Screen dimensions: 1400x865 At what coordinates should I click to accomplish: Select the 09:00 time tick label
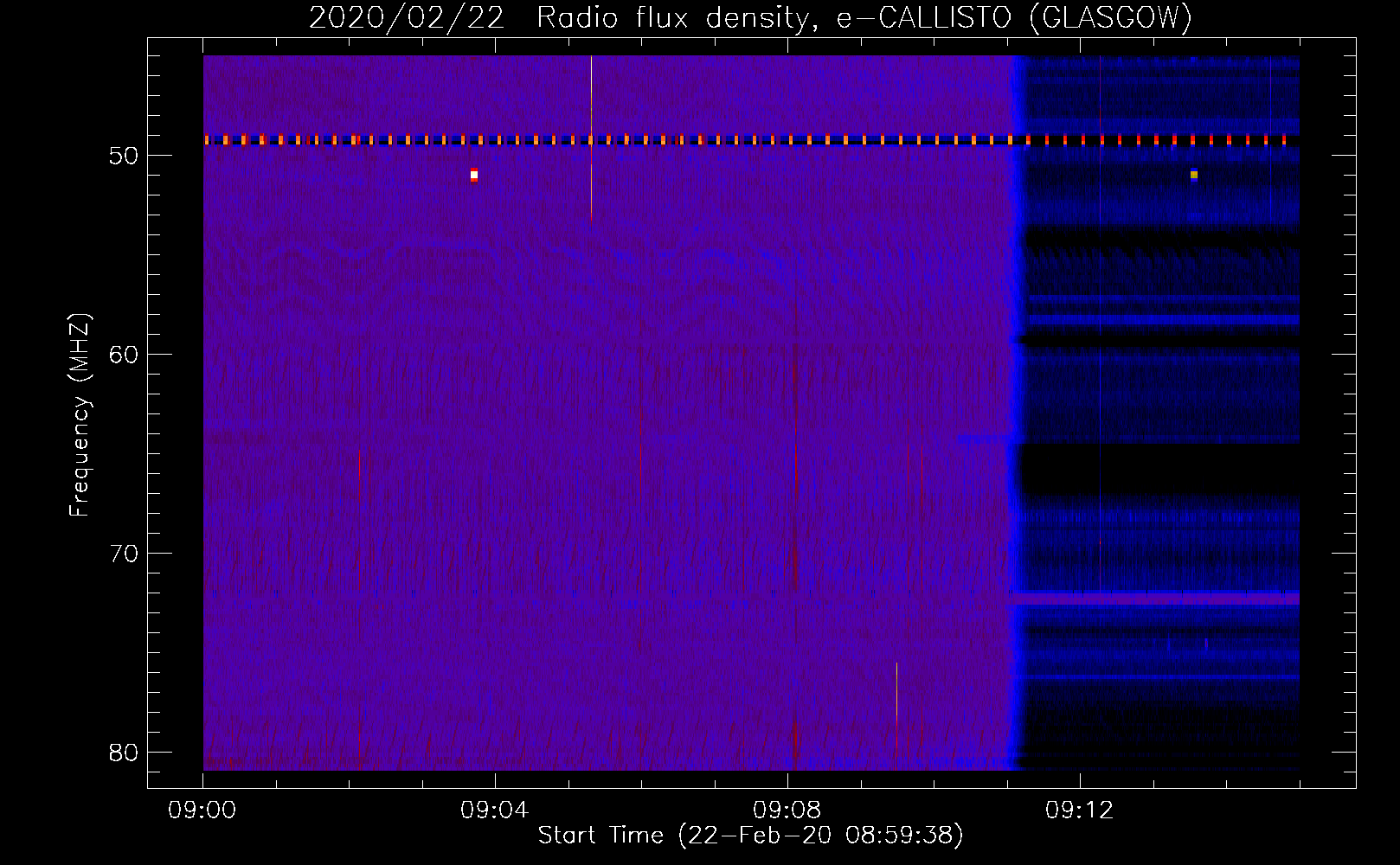pos(203,811)
